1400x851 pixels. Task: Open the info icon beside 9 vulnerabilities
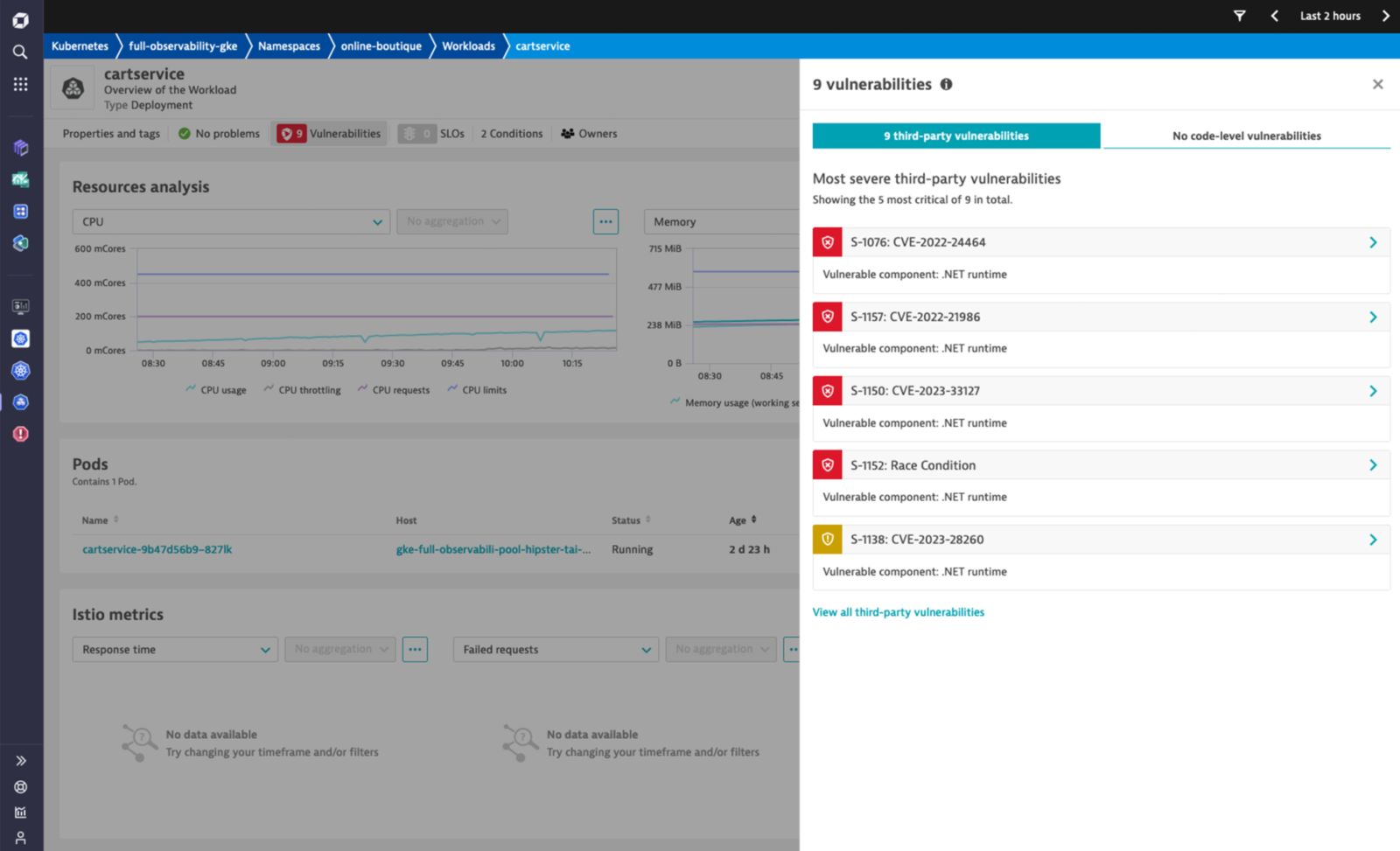946,84
